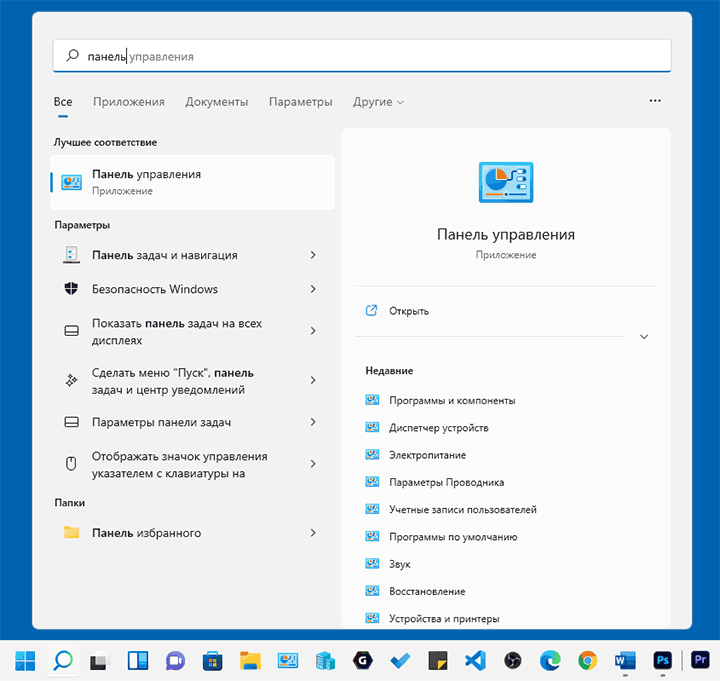Open recent item Электропитание
Image resolution: width=720 pixels, height=681 pixels.
coord(428,455)
